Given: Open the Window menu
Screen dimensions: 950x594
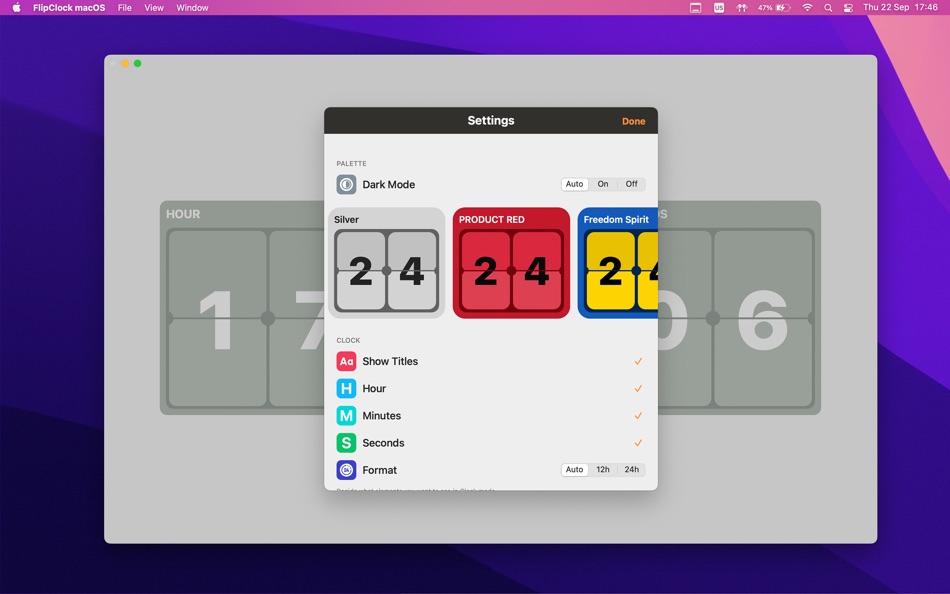Looking at the screenshot, I should 192,8.
